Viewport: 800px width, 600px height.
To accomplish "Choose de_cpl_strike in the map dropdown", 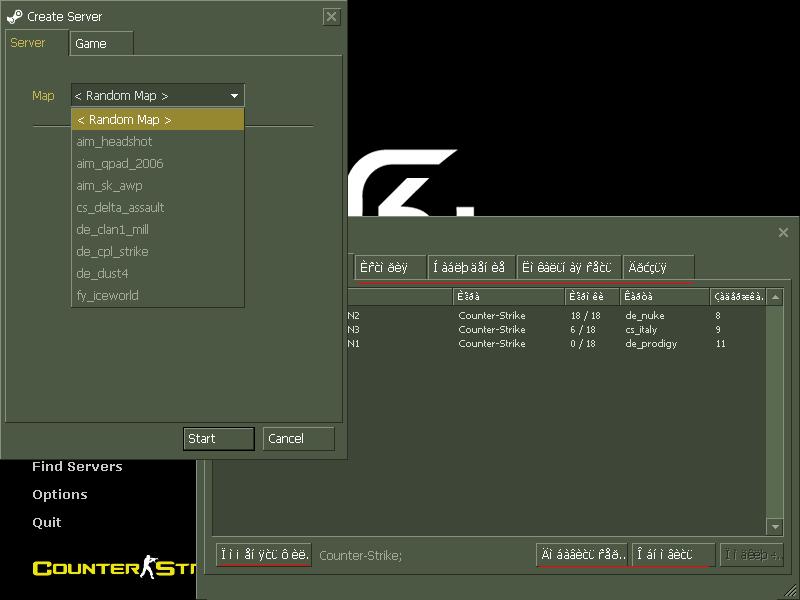I will pos(158,252).
